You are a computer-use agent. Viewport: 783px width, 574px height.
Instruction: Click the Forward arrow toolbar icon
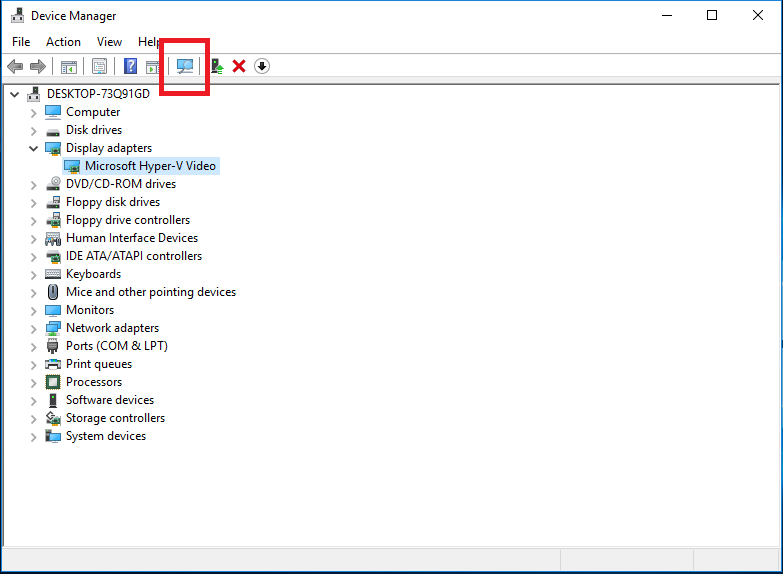point(38,66)
